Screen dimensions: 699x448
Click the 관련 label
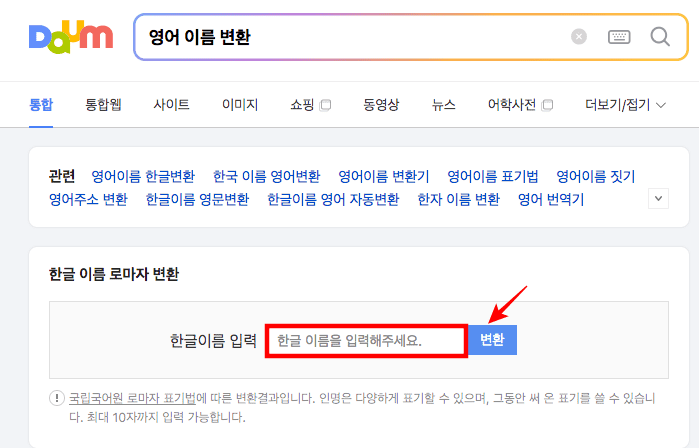62,177
